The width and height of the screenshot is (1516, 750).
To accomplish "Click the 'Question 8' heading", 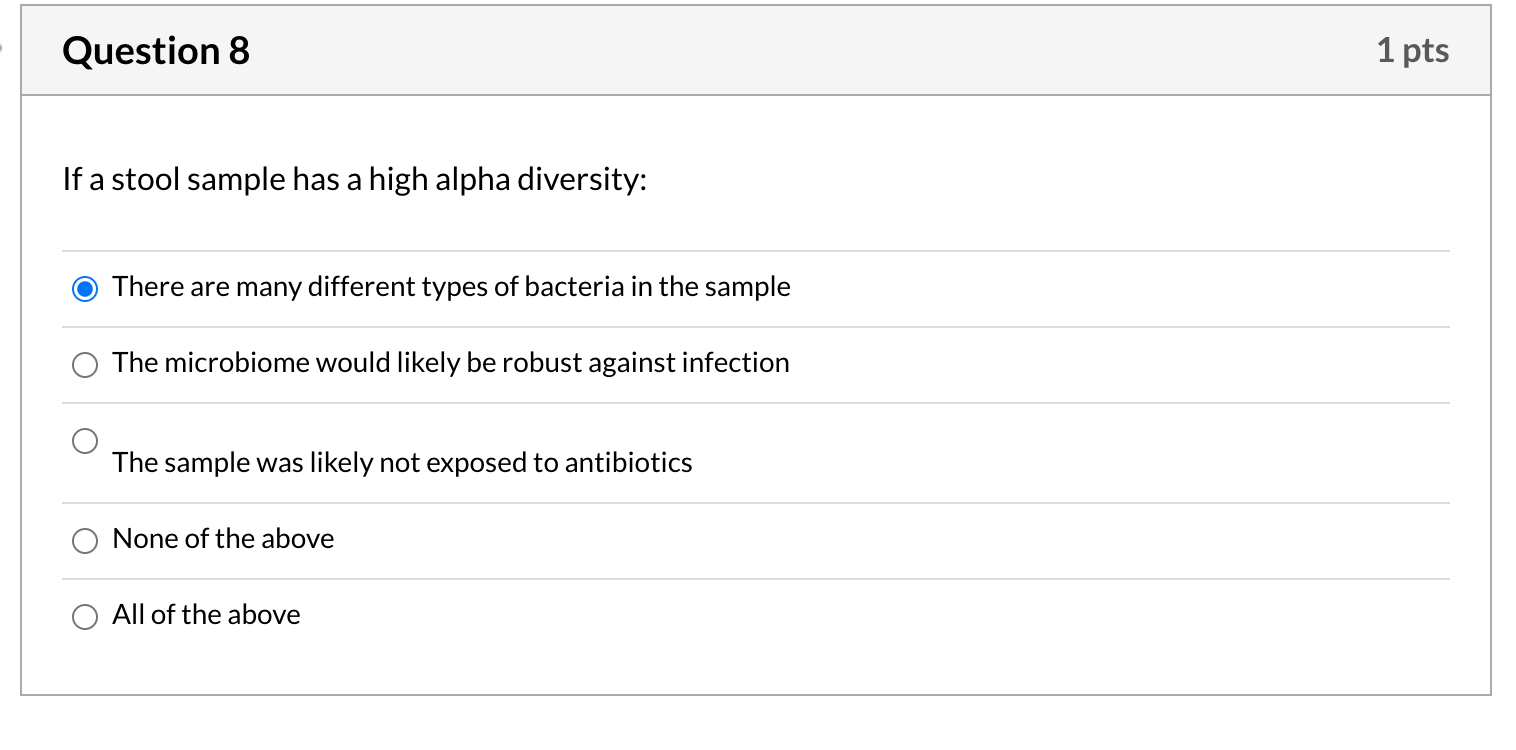I will tap(156, 51).
